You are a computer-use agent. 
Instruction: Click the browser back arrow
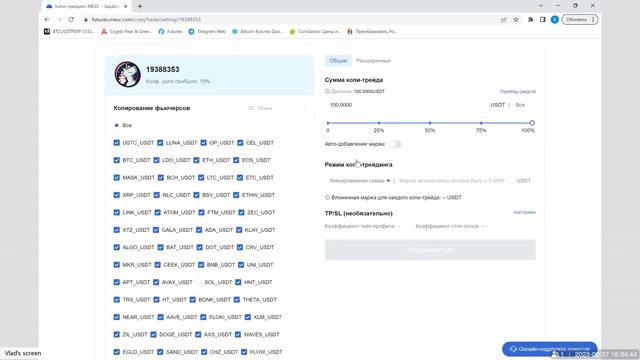[x=47, y=20]
